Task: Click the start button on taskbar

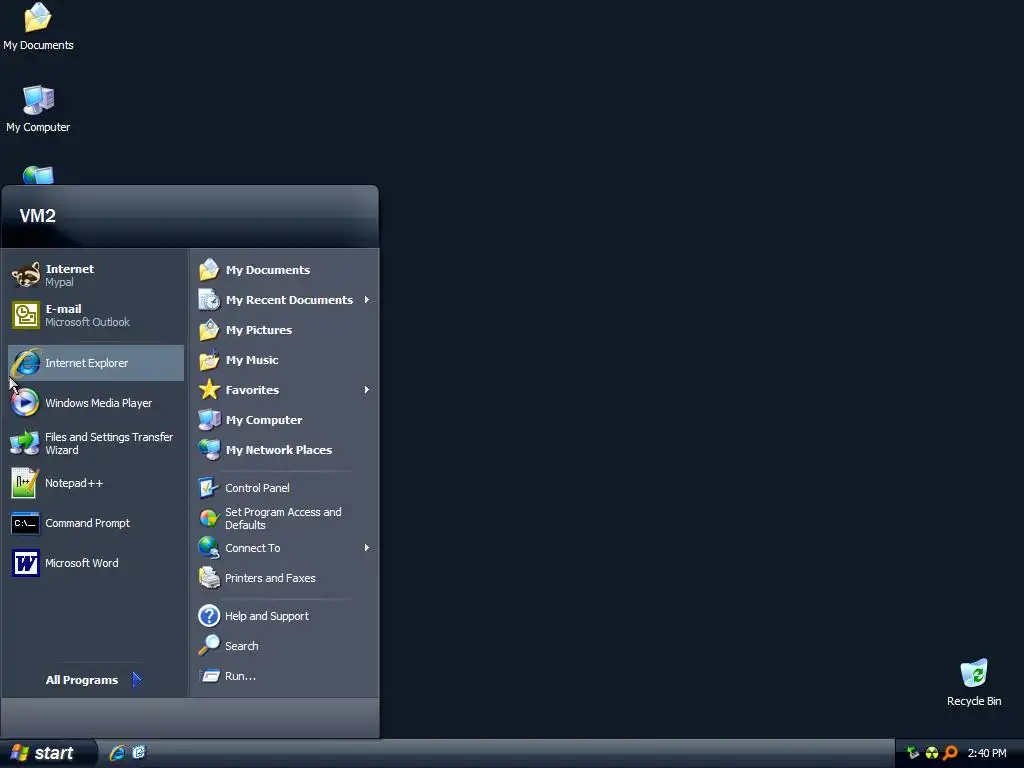Action: 47,754
